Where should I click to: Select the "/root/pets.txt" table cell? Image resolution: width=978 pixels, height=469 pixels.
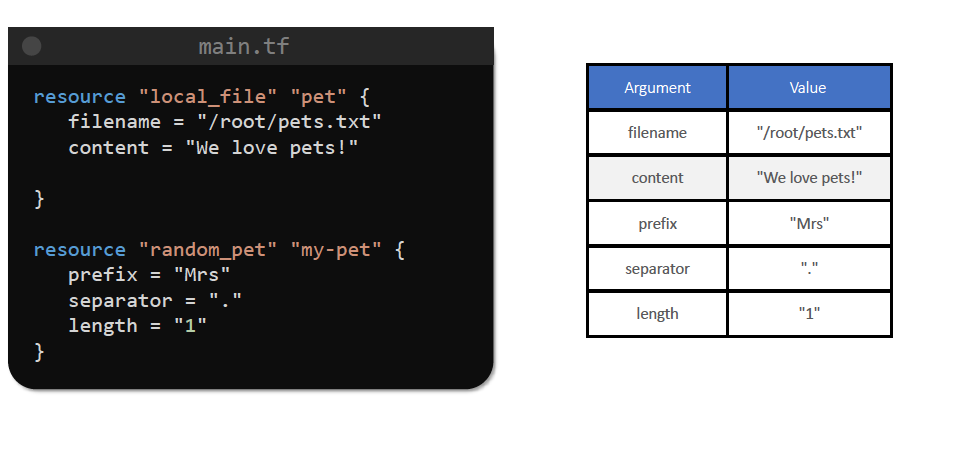[x=808, y=132]
